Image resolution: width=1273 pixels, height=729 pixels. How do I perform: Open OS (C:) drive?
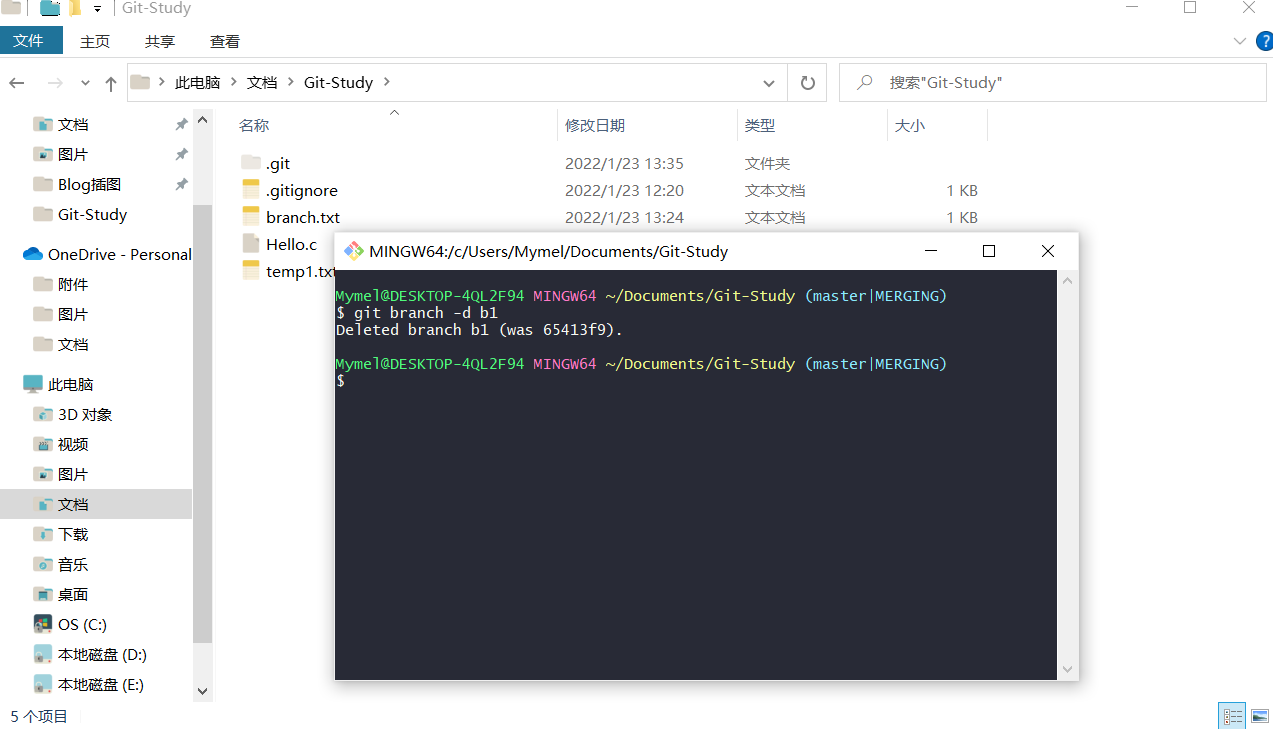pos(82,624)
